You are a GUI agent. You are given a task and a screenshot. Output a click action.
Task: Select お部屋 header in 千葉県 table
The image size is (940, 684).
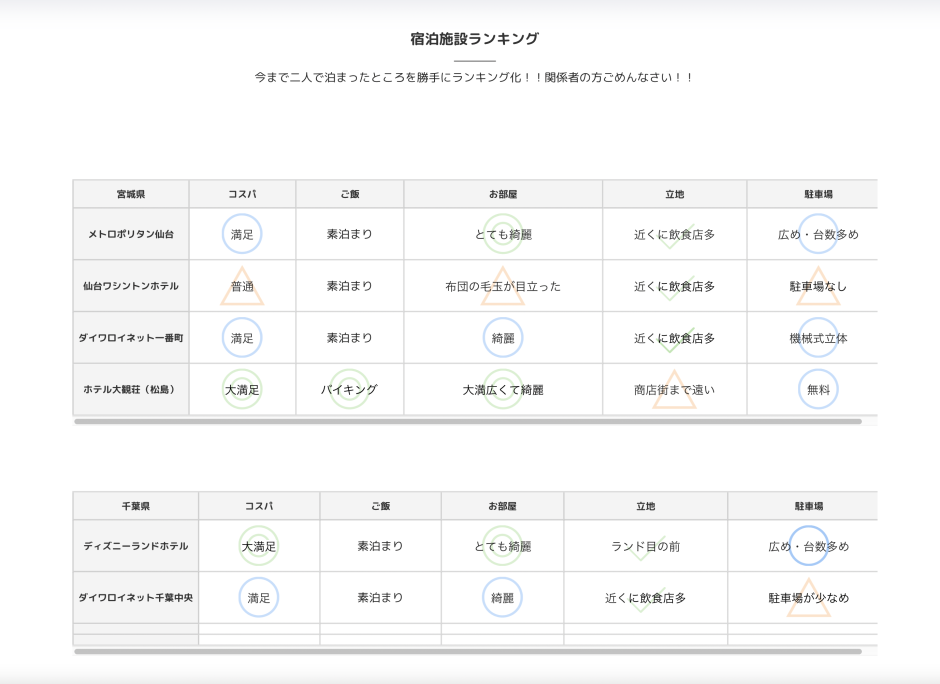click(x=502, y=506)
